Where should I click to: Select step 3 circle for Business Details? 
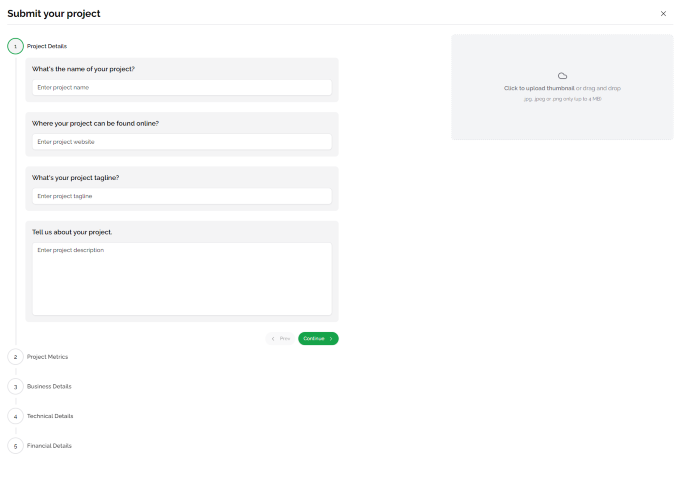(x=15, y=386)
